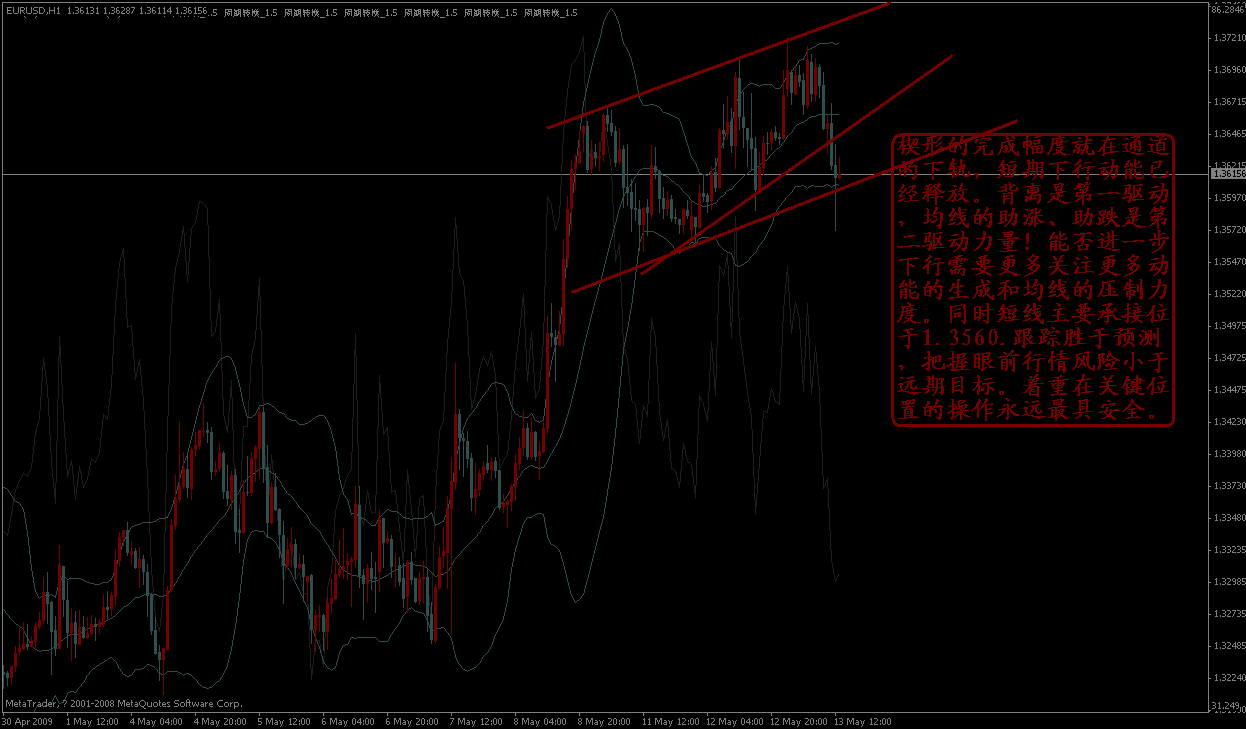Click the 7 May 12:00 time label
This screenshot has width=1246, height=729.
[x=474, y=721]
